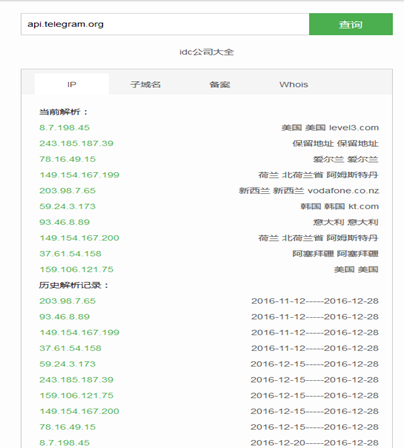The height and width of the screenshot is (448, 404).
Task: Open the idc公司大全 link
Action: point(207,52)
